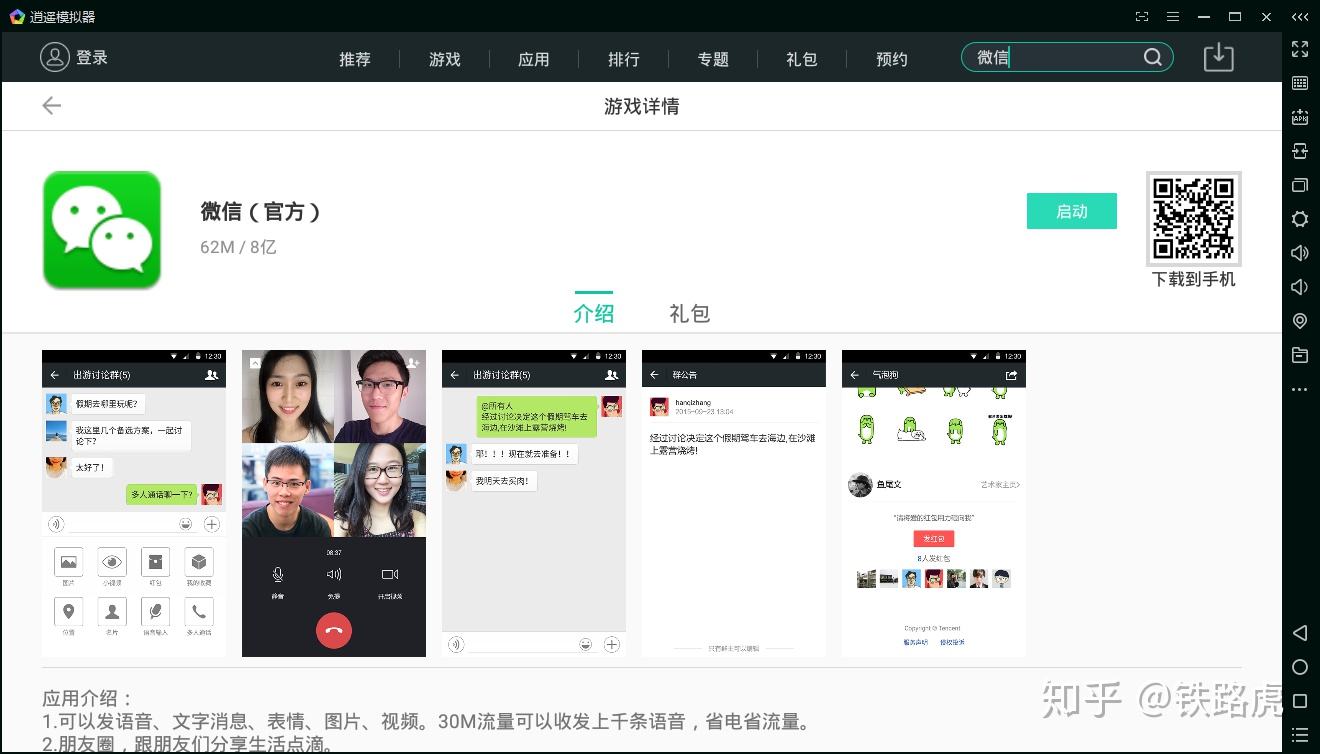Click the 应用介绍 heading text
This screenshot has width=1320, height=754.
click(x=88, y=698)
